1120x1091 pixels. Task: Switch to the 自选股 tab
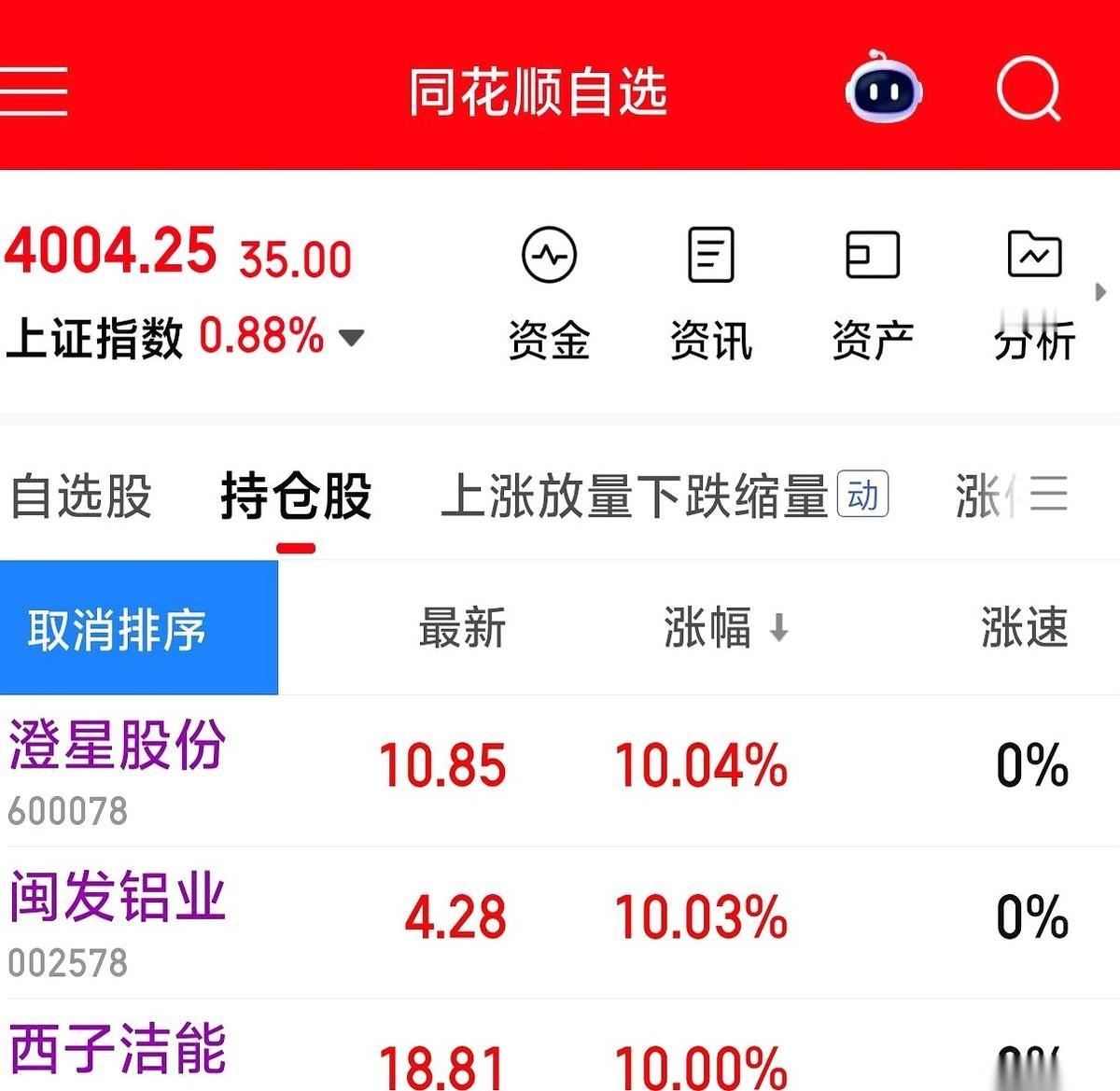(x=81, y=496)
